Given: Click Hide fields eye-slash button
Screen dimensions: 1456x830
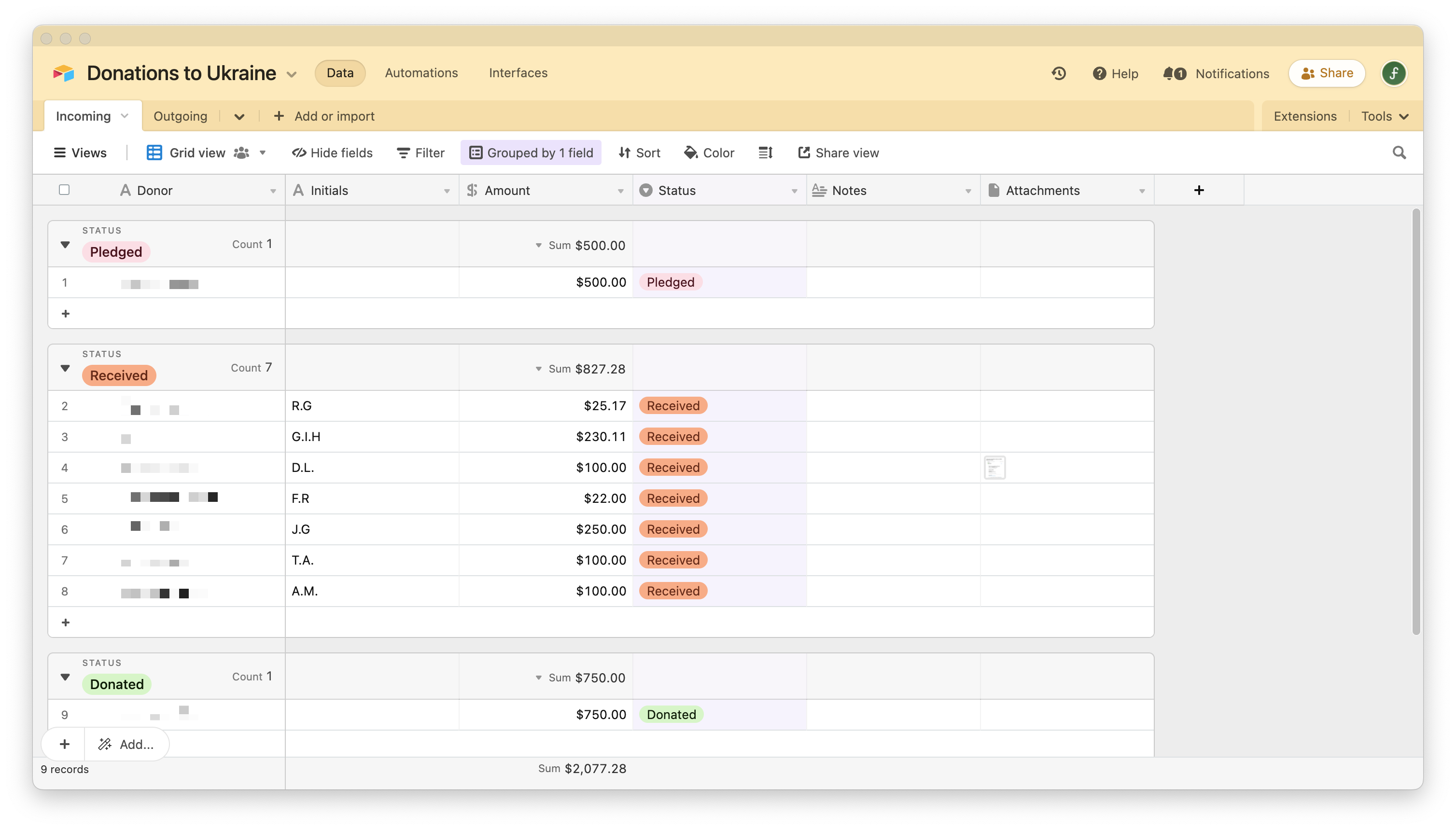Looking at the screenshot, I should click(x=332, y=153).
